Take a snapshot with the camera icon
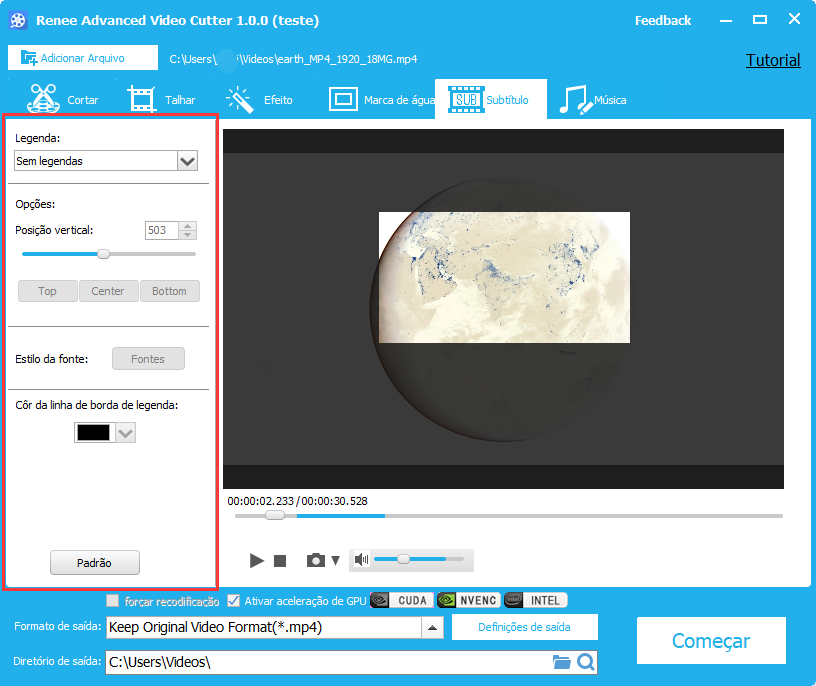 pyautogui.click(x=316, y=561)
